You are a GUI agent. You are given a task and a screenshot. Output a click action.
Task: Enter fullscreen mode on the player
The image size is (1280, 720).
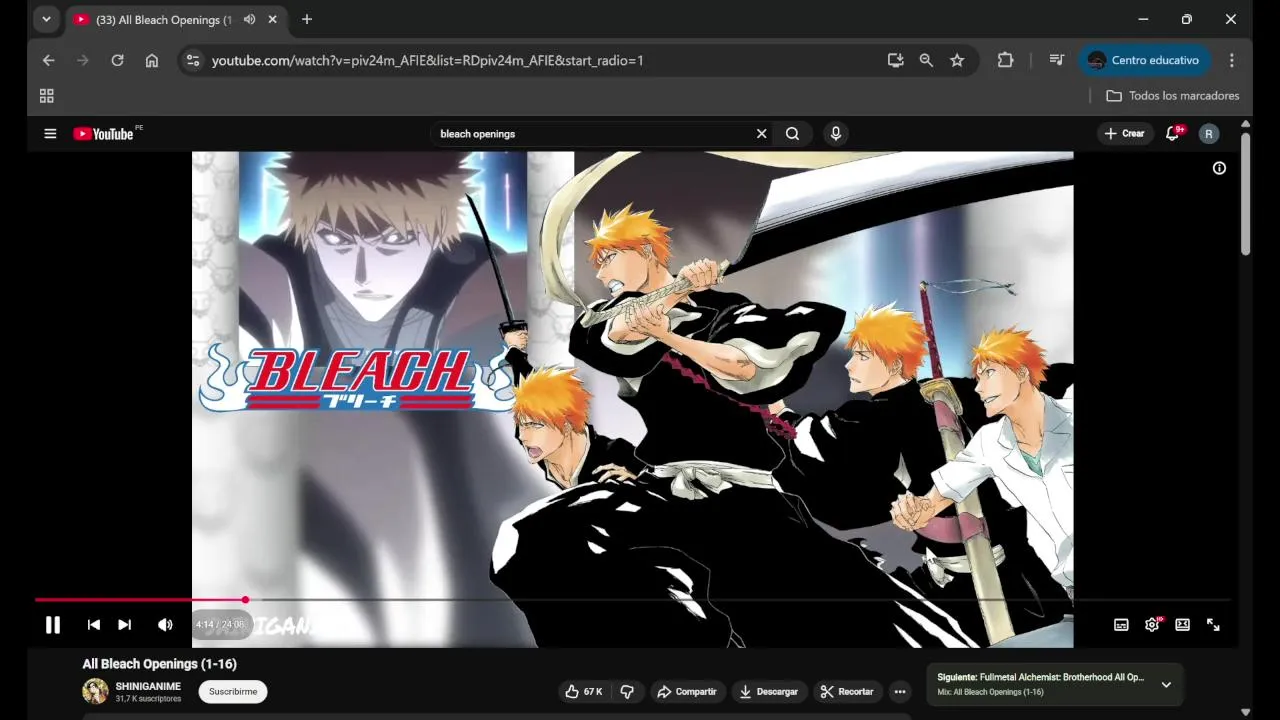(x=1213, y=625)
